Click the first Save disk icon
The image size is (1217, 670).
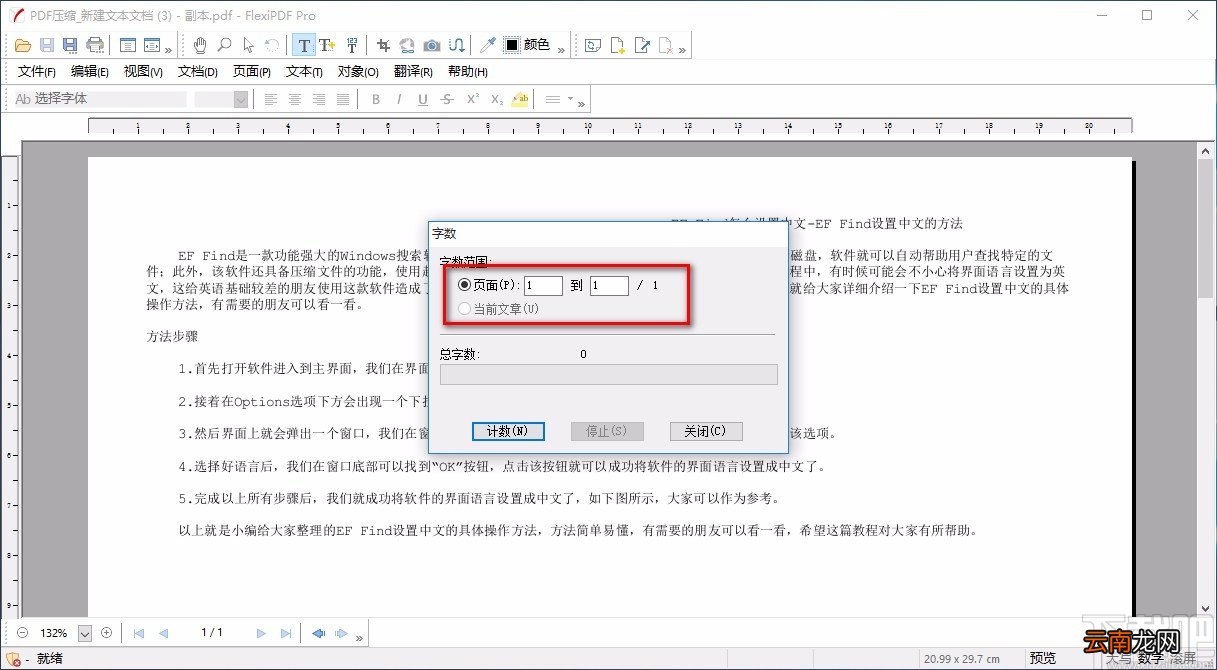[47, 45]
